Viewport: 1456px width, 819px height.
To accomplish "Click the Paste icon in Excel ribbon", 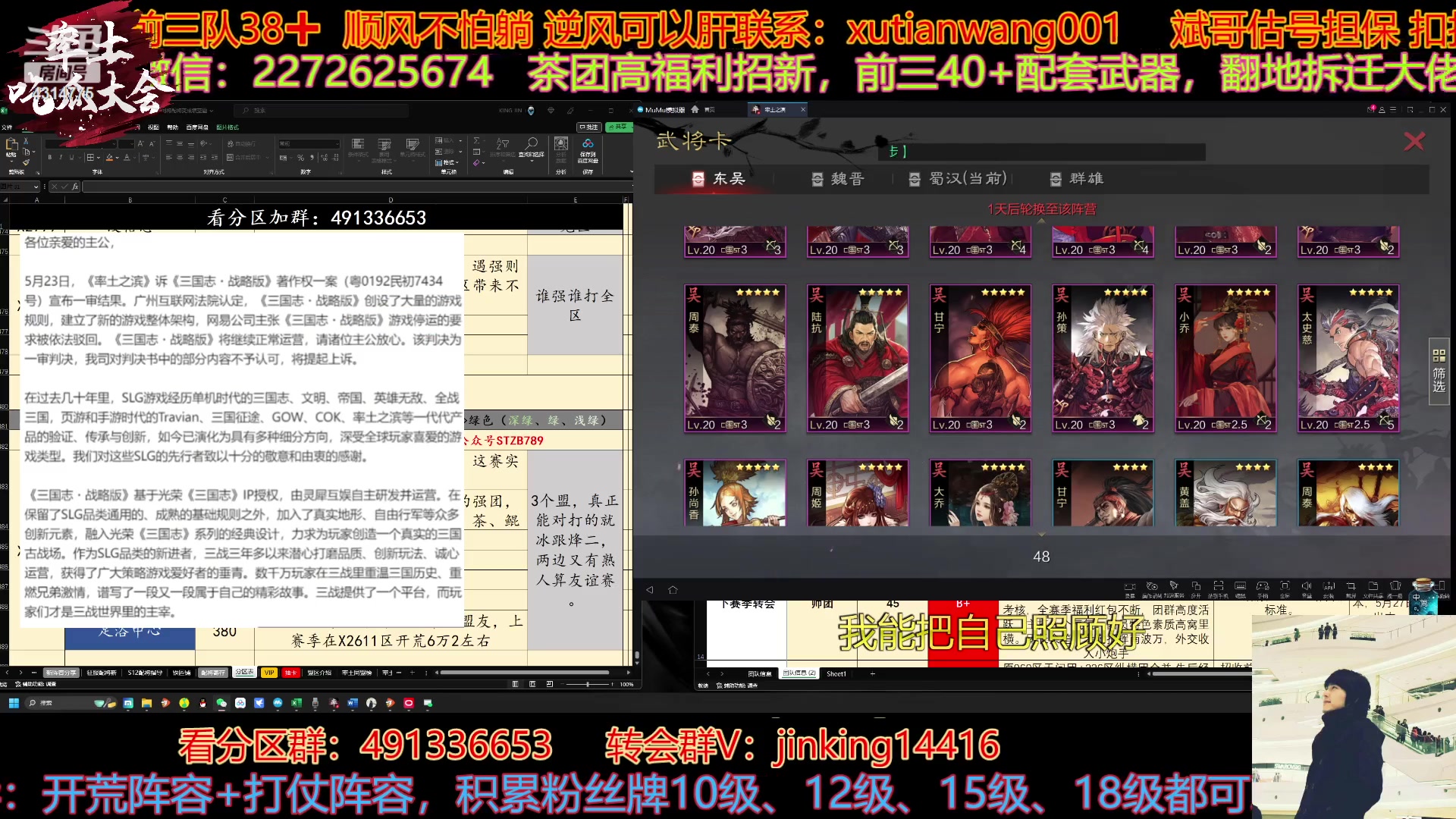I will 11,143.
